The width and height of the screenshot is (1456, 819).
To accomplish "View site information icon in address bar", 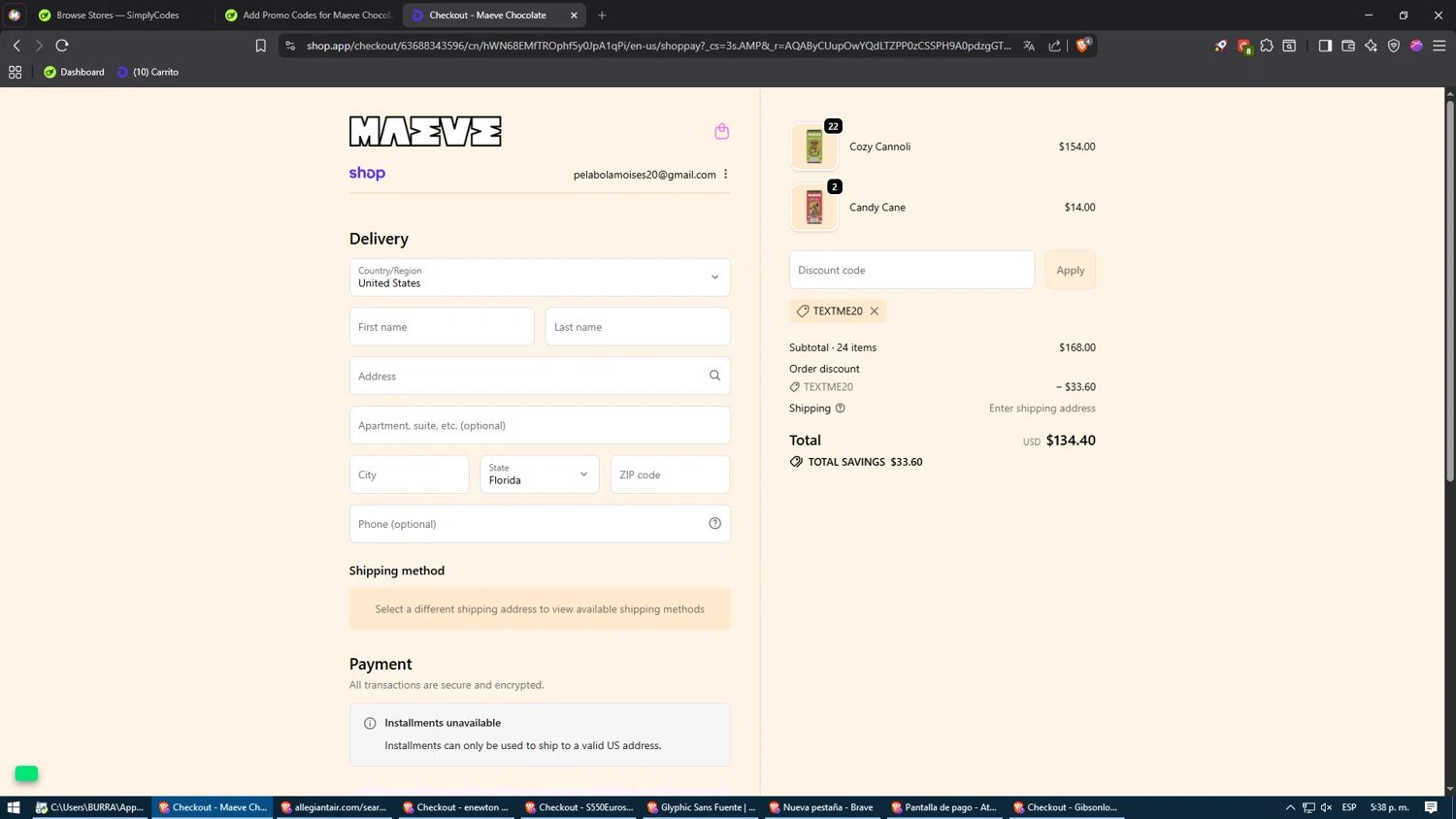I will pyautogui.click(x=290, y=46).
